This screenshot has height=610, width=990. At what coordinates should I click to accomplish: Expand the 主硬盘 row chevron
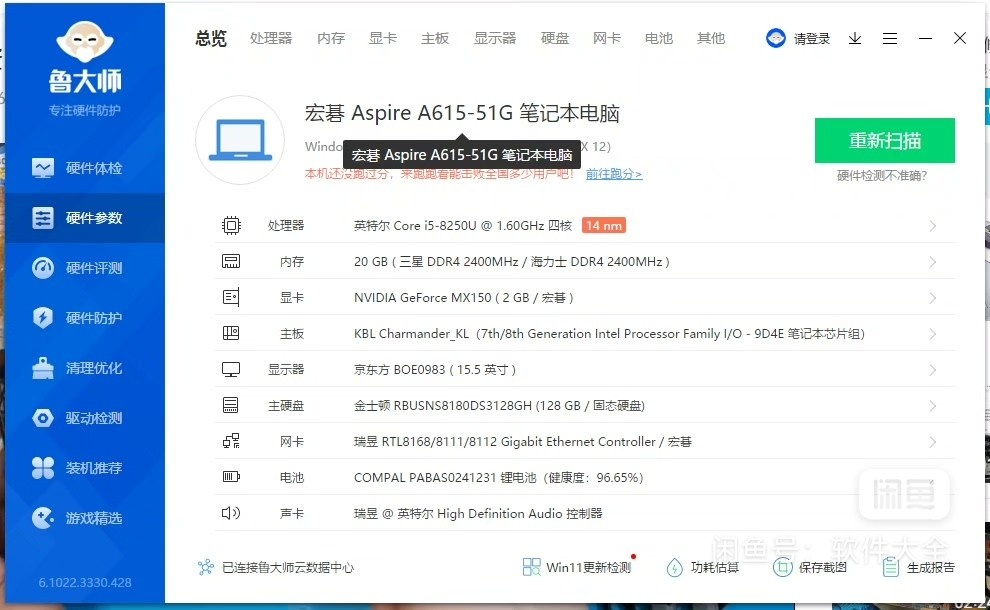933,406
